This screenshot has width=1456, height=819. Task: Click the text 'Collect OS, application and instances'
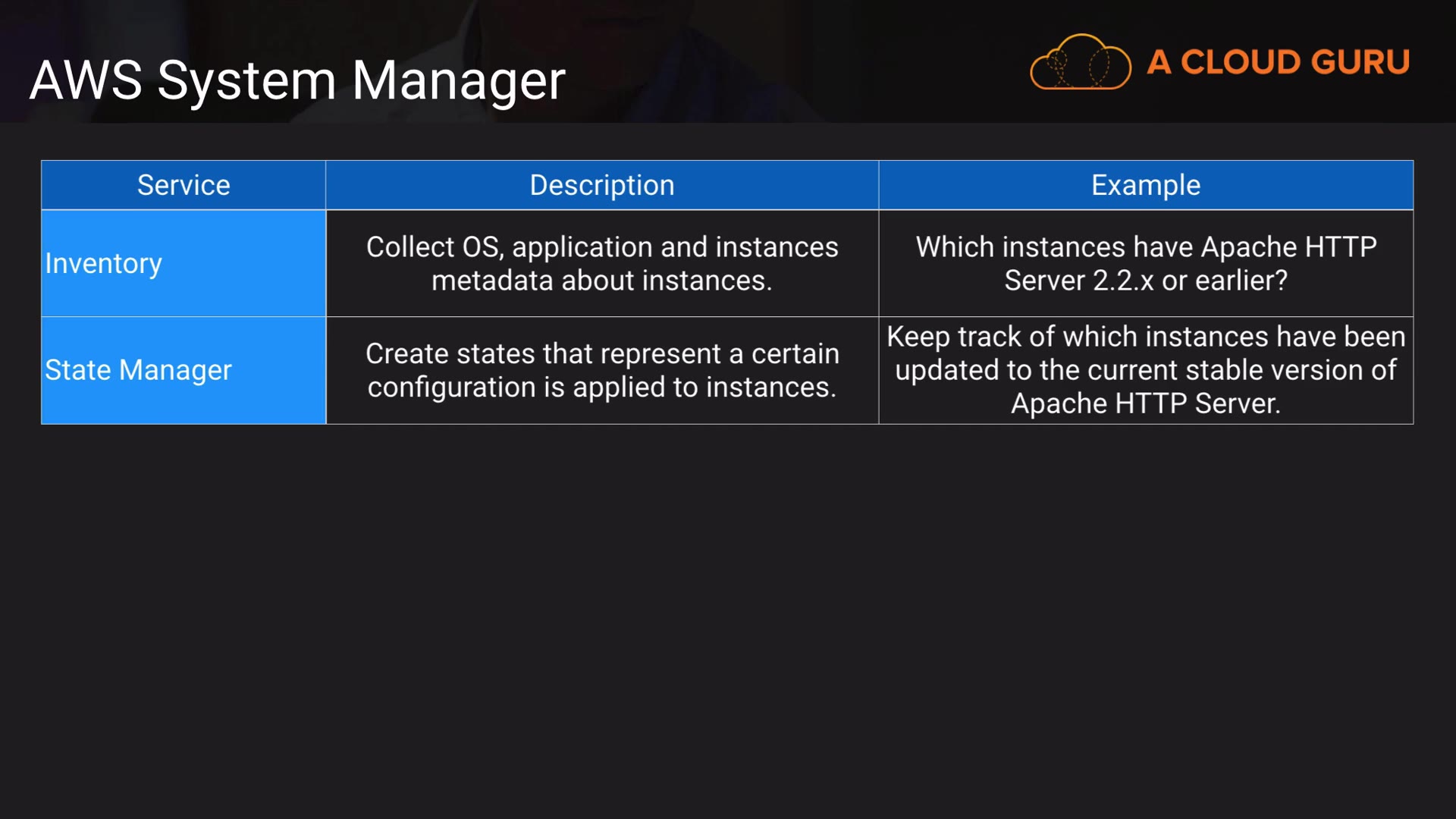[x=601, y=247]
